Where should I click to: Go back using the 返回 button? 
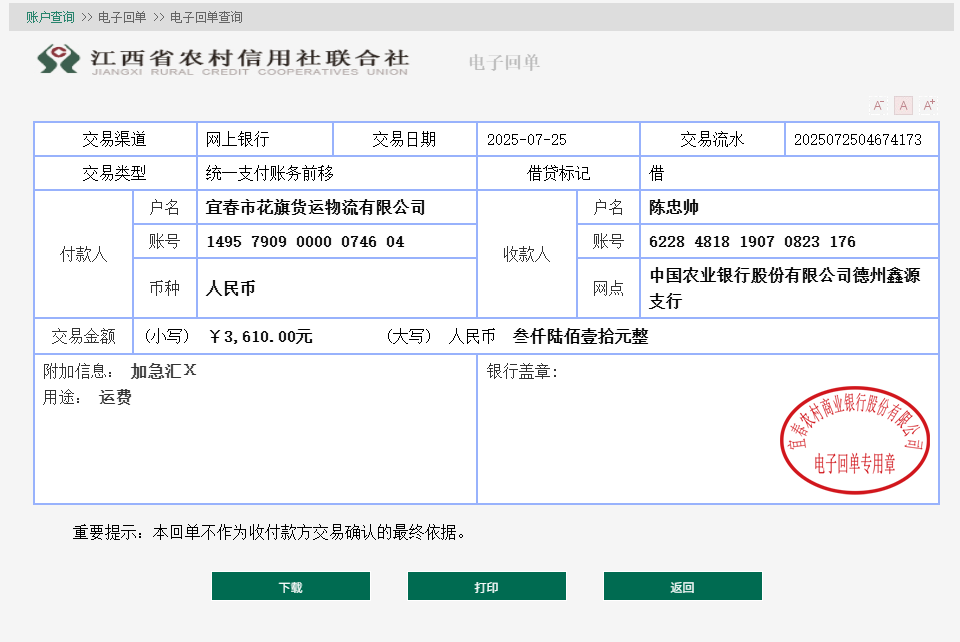click(x=683, y=586)
